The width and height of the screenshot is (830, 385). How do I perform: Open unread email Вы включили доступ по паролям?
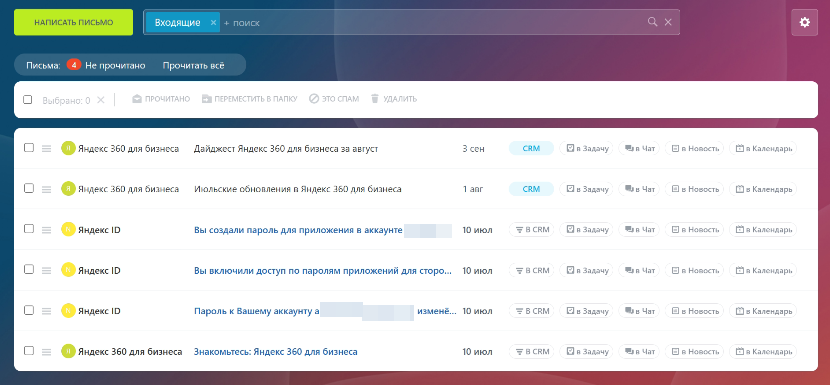323,271
